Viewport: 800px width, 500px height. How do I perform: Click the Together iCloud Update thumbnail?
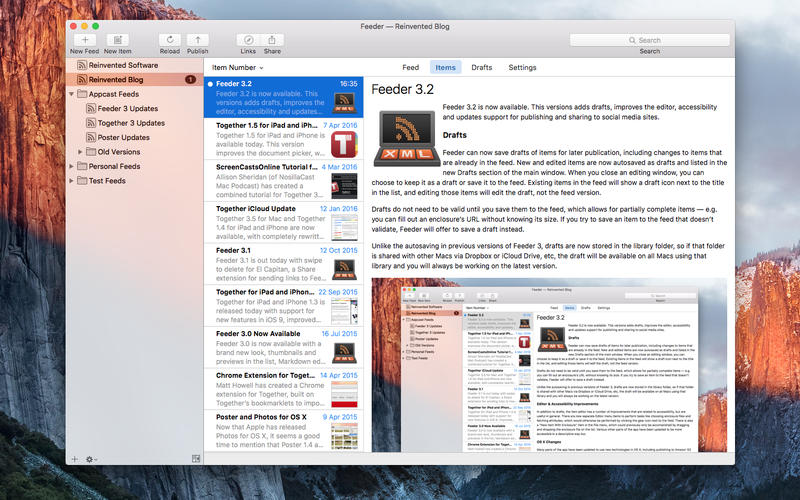[344, 228]
